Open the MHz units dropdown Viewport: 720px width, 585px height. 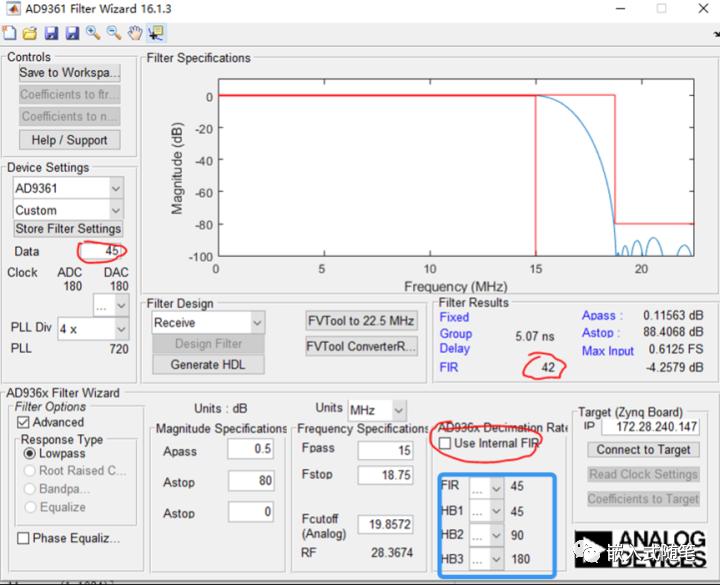(377, 410)
